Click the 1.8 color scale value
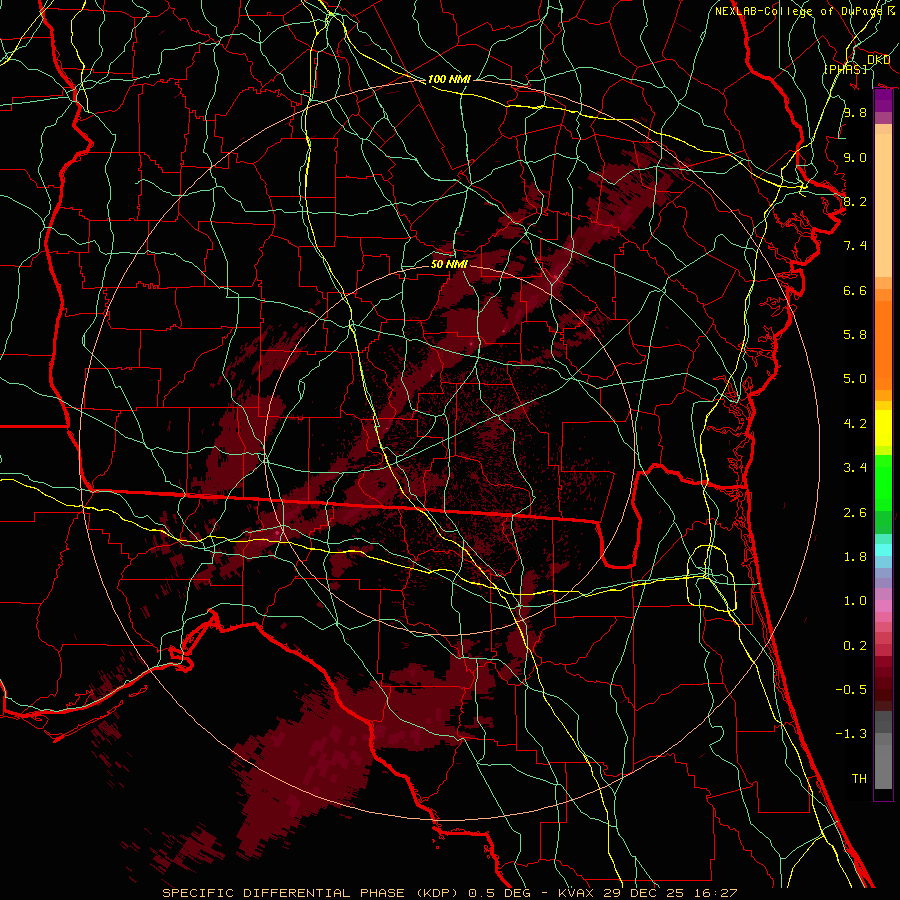This screenshot has width=900, height=900. coord(855,557)
